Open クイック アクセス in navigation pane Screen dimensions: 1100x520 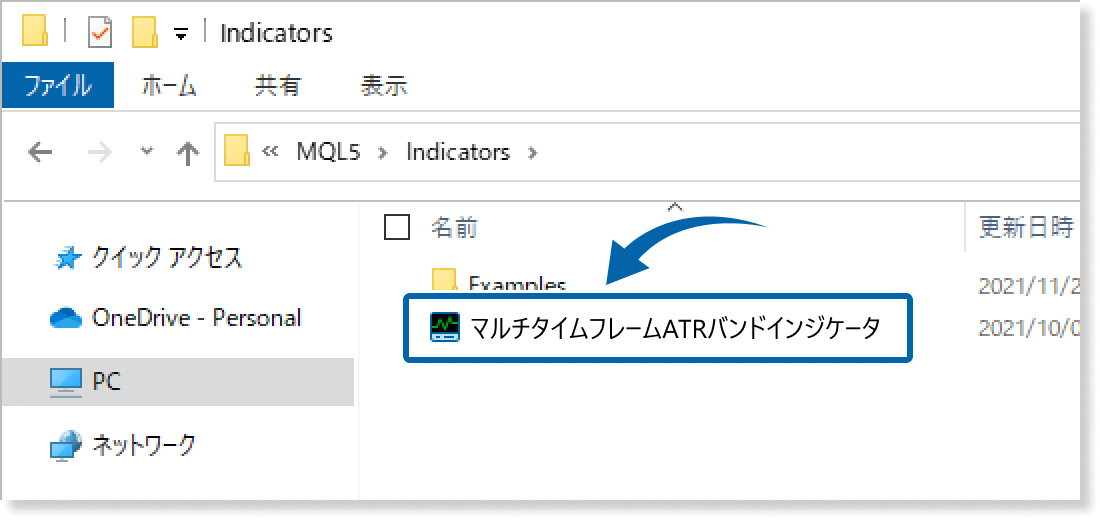(x=168, y=258)
